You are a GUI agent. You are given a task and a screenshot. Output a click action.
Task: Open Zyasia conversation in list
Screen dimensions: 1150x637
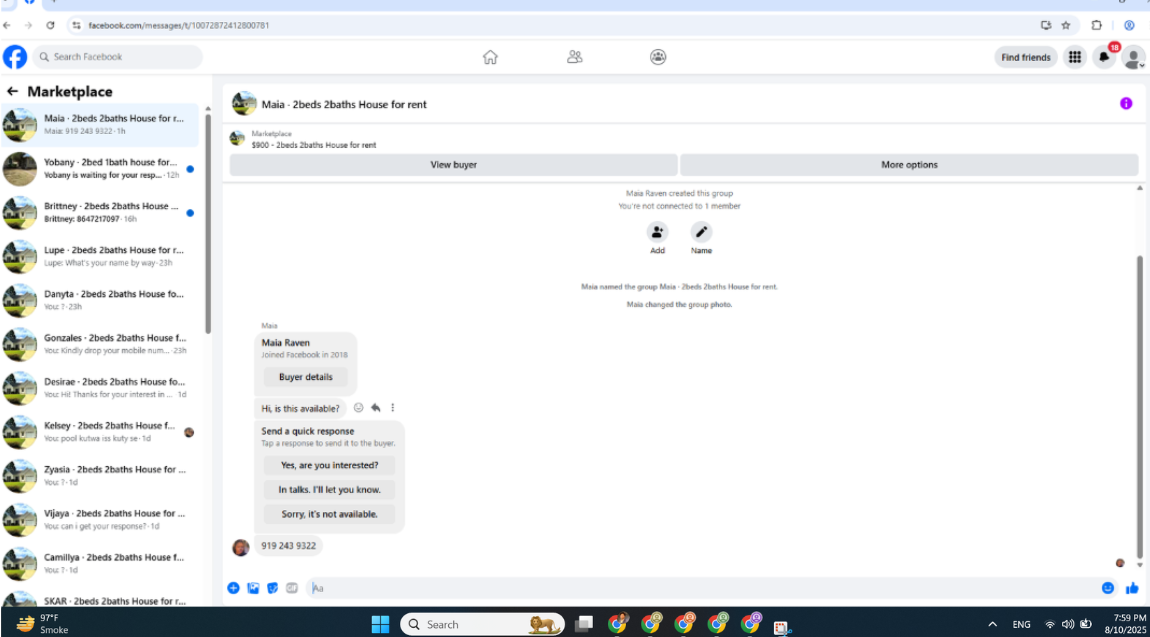tap(100, 476)
